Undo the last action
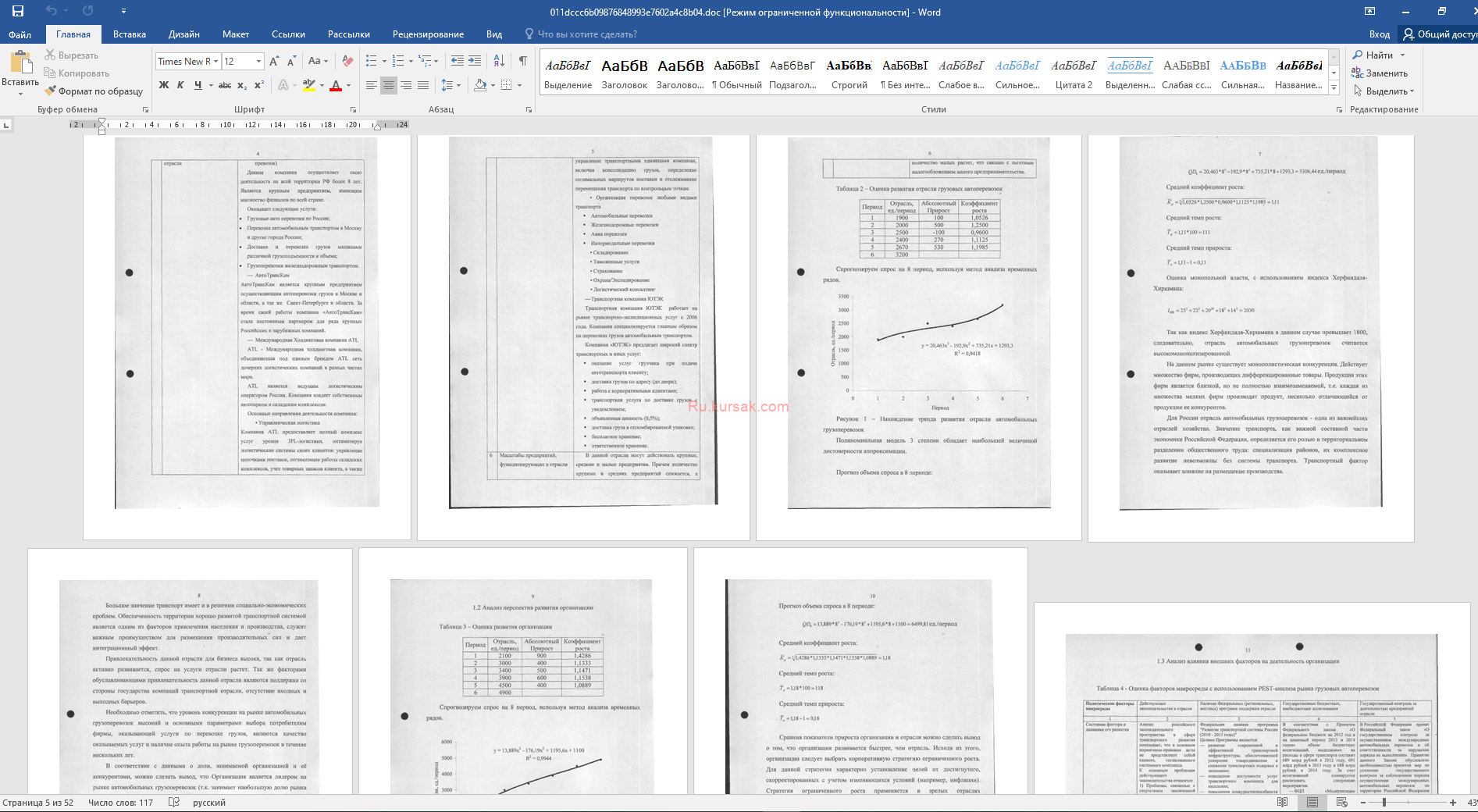Viewport: 1478px width, 812px height. coord(52,11)
